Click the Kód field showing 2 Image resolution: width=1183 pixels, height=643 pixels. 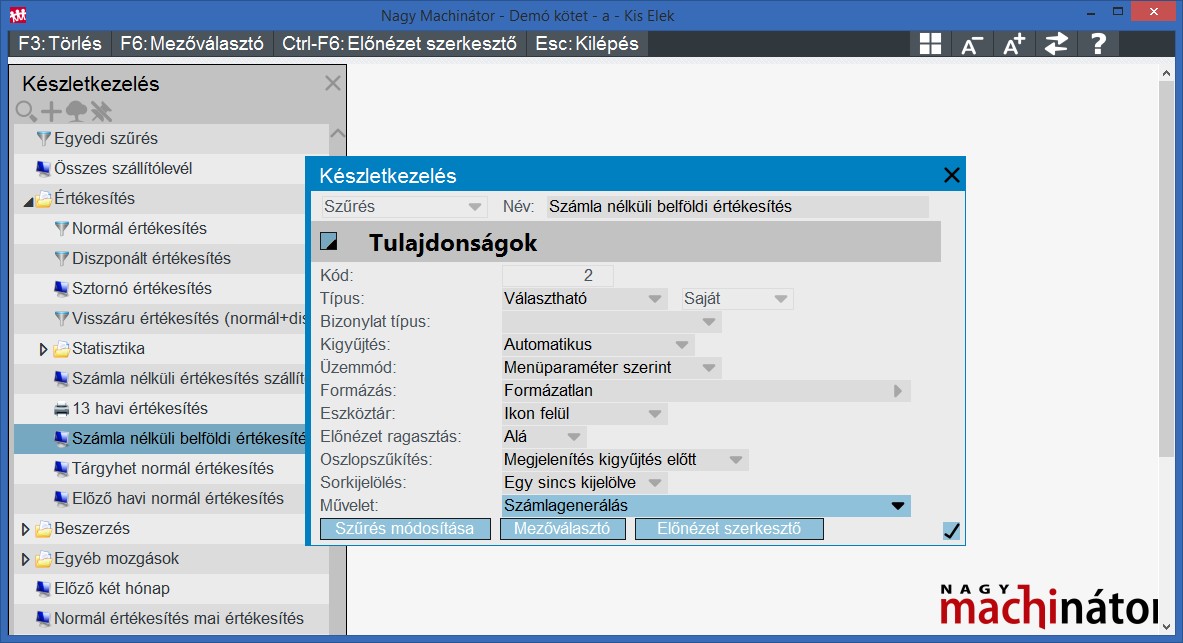[x=558, y=275]
